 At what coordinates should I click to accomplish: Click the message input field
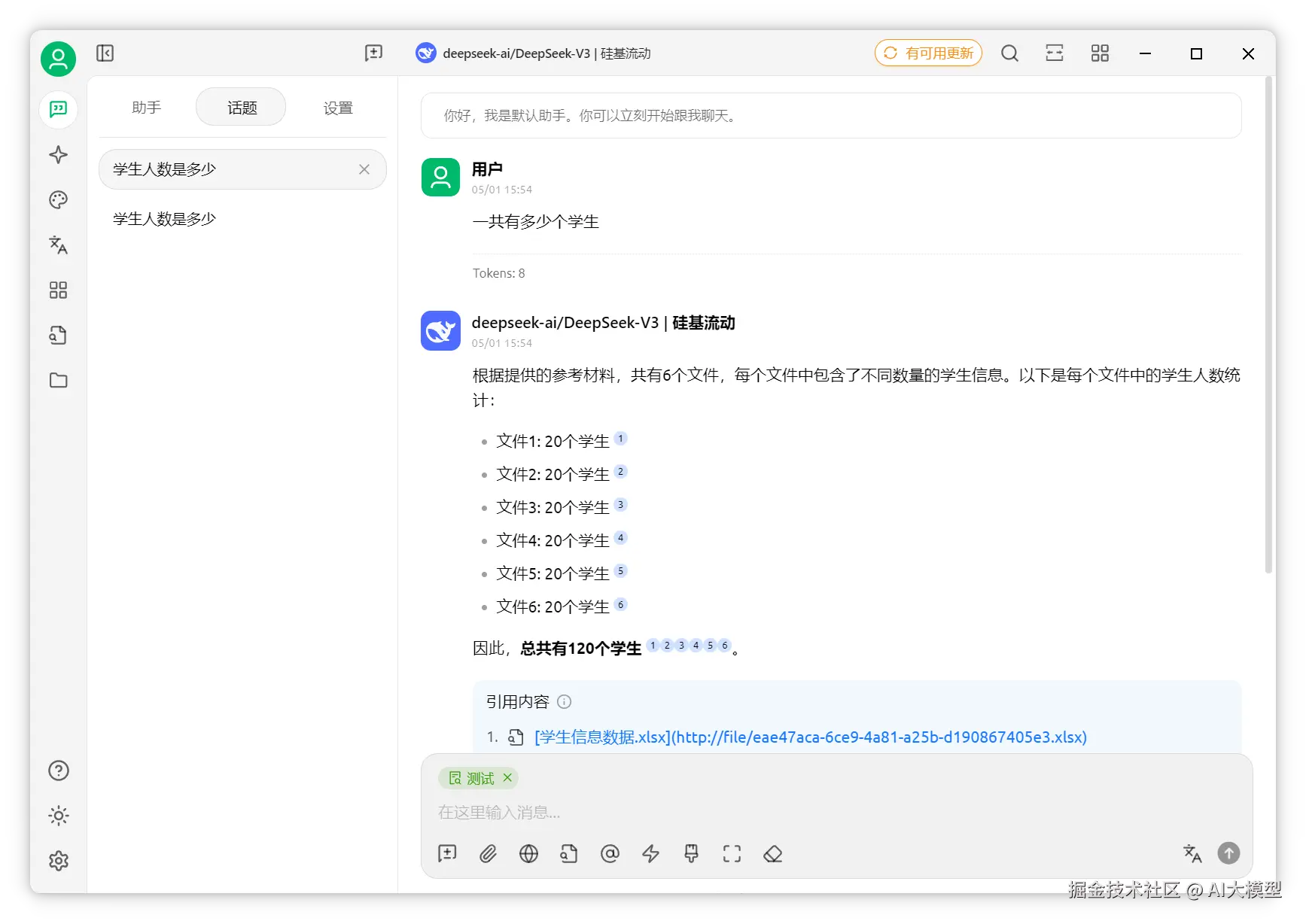[836, 813]
